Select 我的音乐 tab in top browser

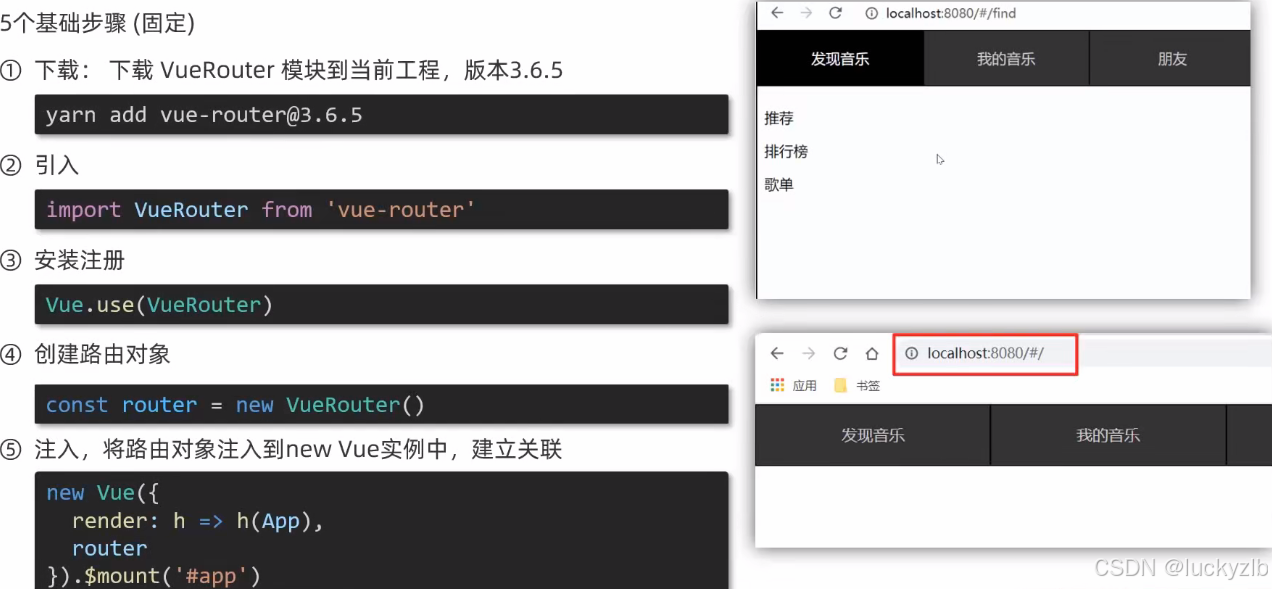(1006, 59)
